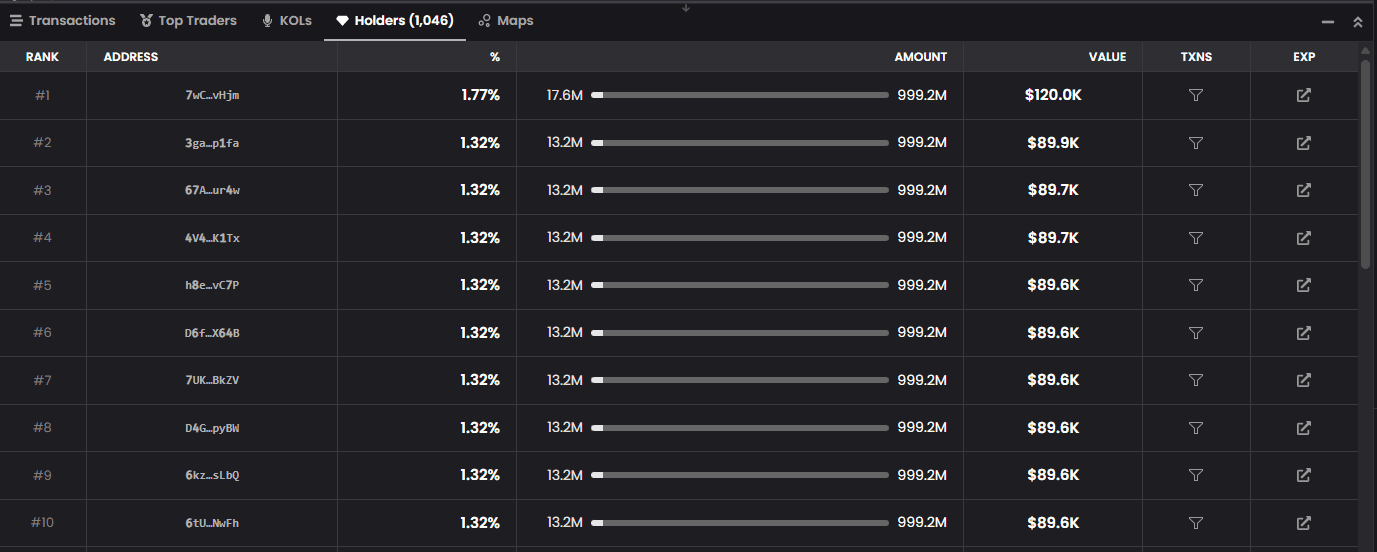Open holder address h8e…vC7P
Screen dimensions: 1377x552
[212, 285]
